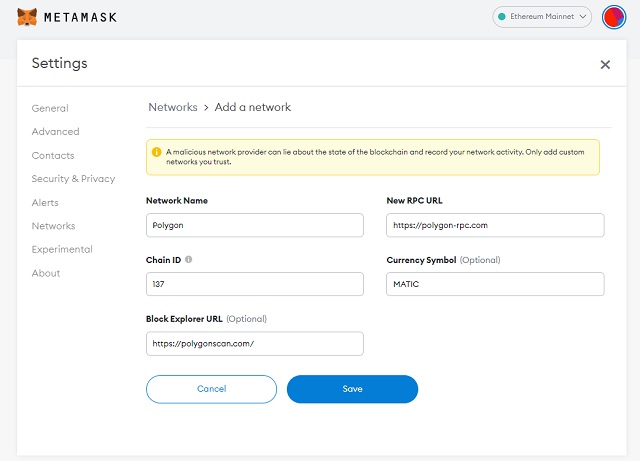This screenshot has width=640, height=461.
Task: Click the METAMASK wordmark text
Action: (x=80, y=17)
